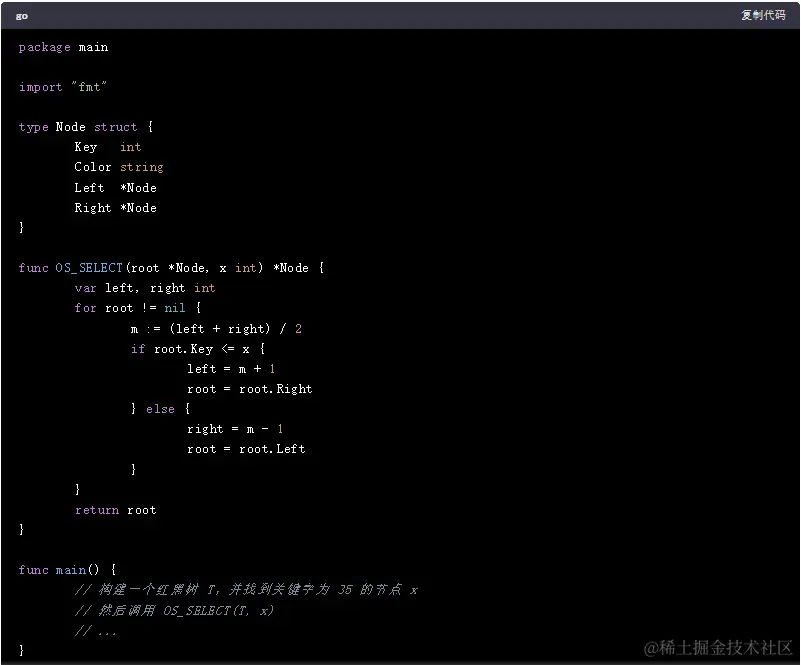Image resolution: width=801 pixels, height=665 pixels.
Task: Click the 'Right *Node' field line
Action: tap(115, 208)
